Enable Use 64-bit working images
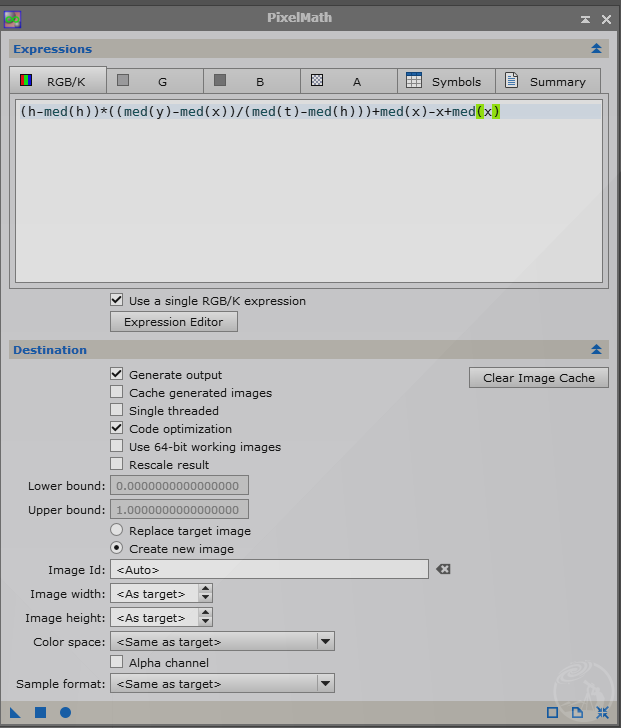Image resolution: width=621 pixels, height=728 pixels. (116, 446)
